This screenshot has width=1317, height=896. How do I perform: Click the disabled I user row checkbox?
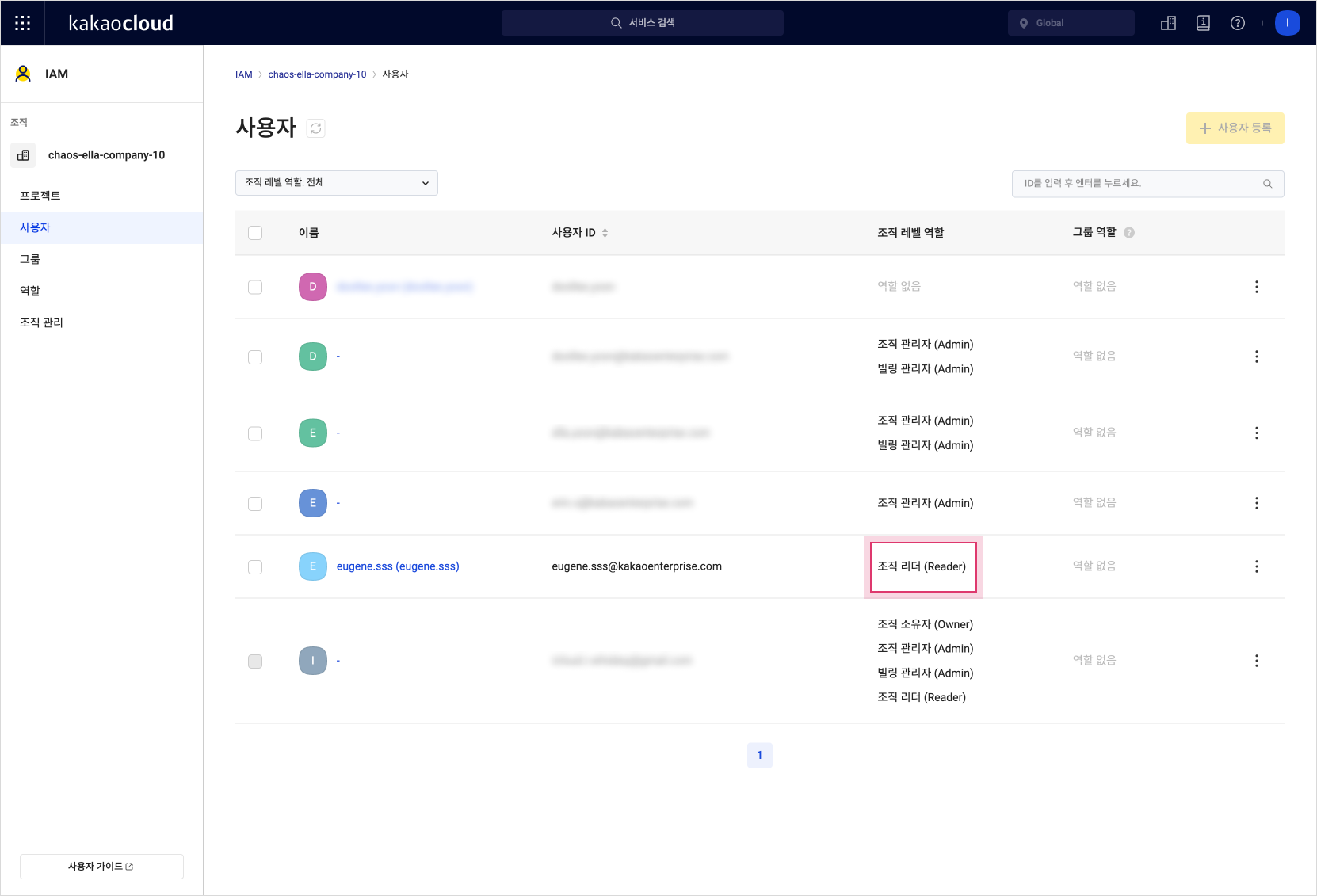[255, 662]
